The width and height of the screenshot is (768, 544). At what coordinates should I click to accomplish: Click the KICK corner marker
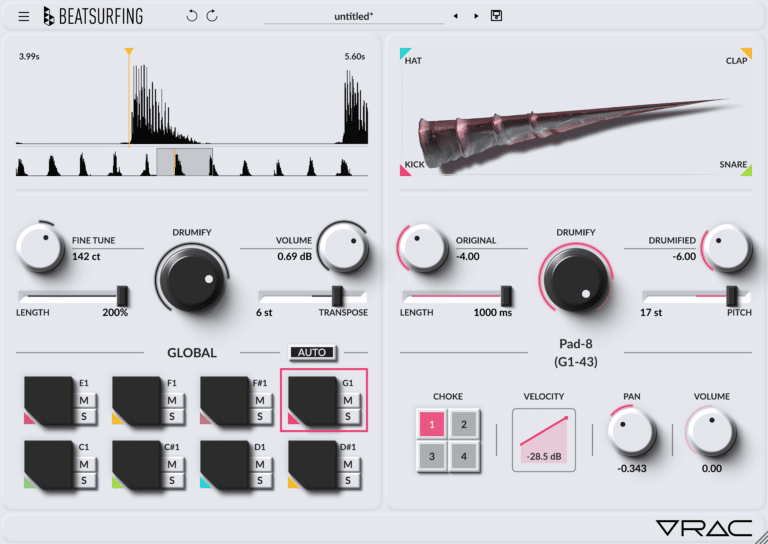tap(405, 170)
